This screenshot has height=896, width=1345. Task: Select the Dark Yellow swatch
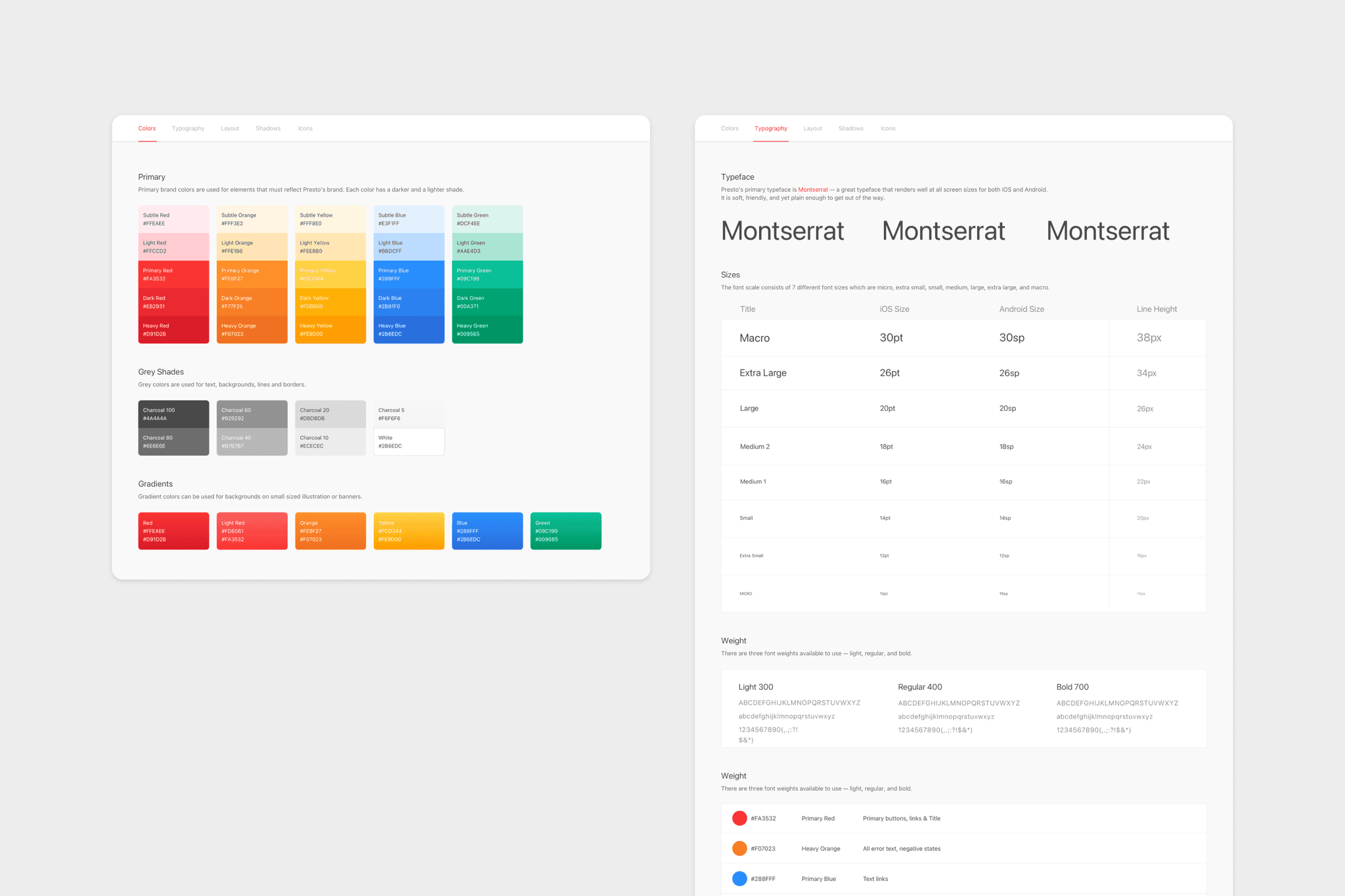[330, 302]
